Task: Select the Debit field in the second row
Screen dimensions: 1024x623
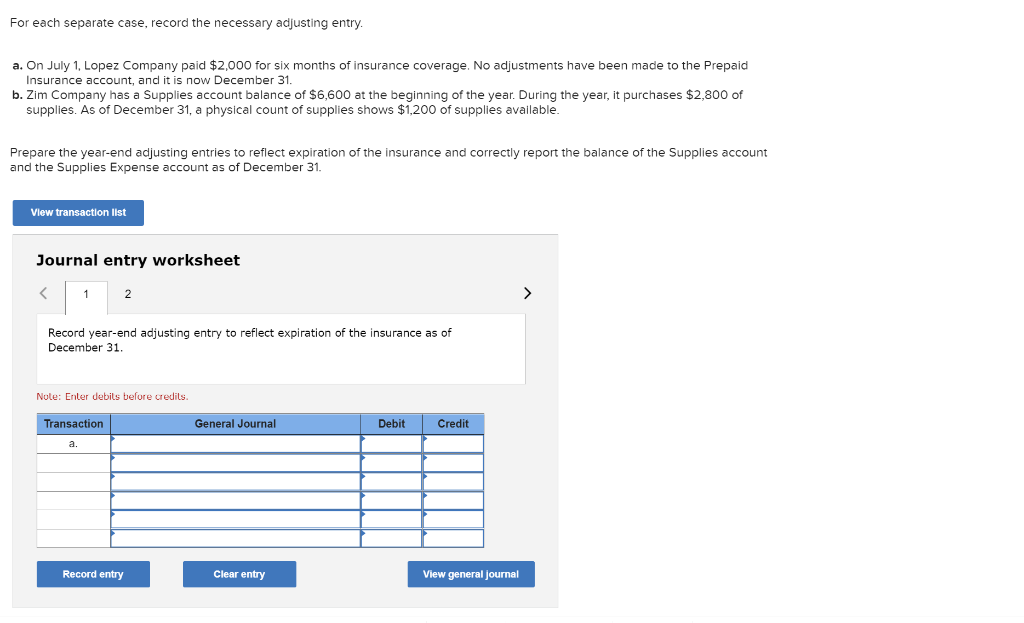Action: 391,462
